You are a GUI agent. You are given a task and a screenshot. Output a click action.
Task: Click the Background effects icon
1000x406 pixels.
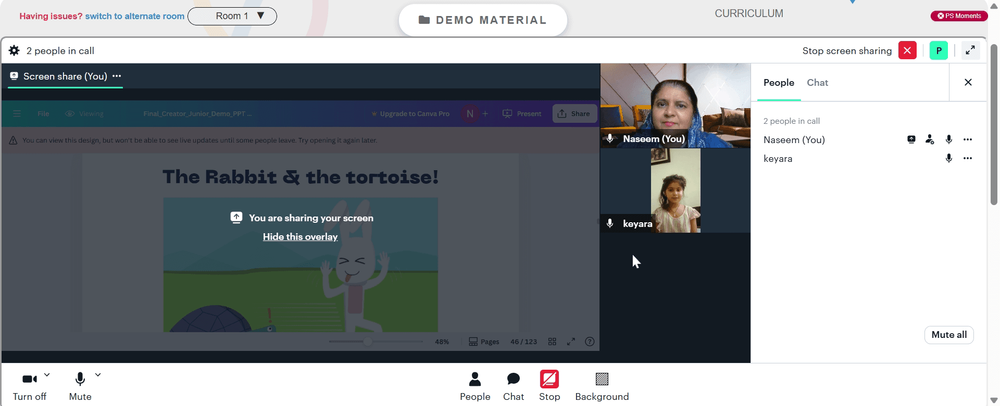tap(602, 386)
